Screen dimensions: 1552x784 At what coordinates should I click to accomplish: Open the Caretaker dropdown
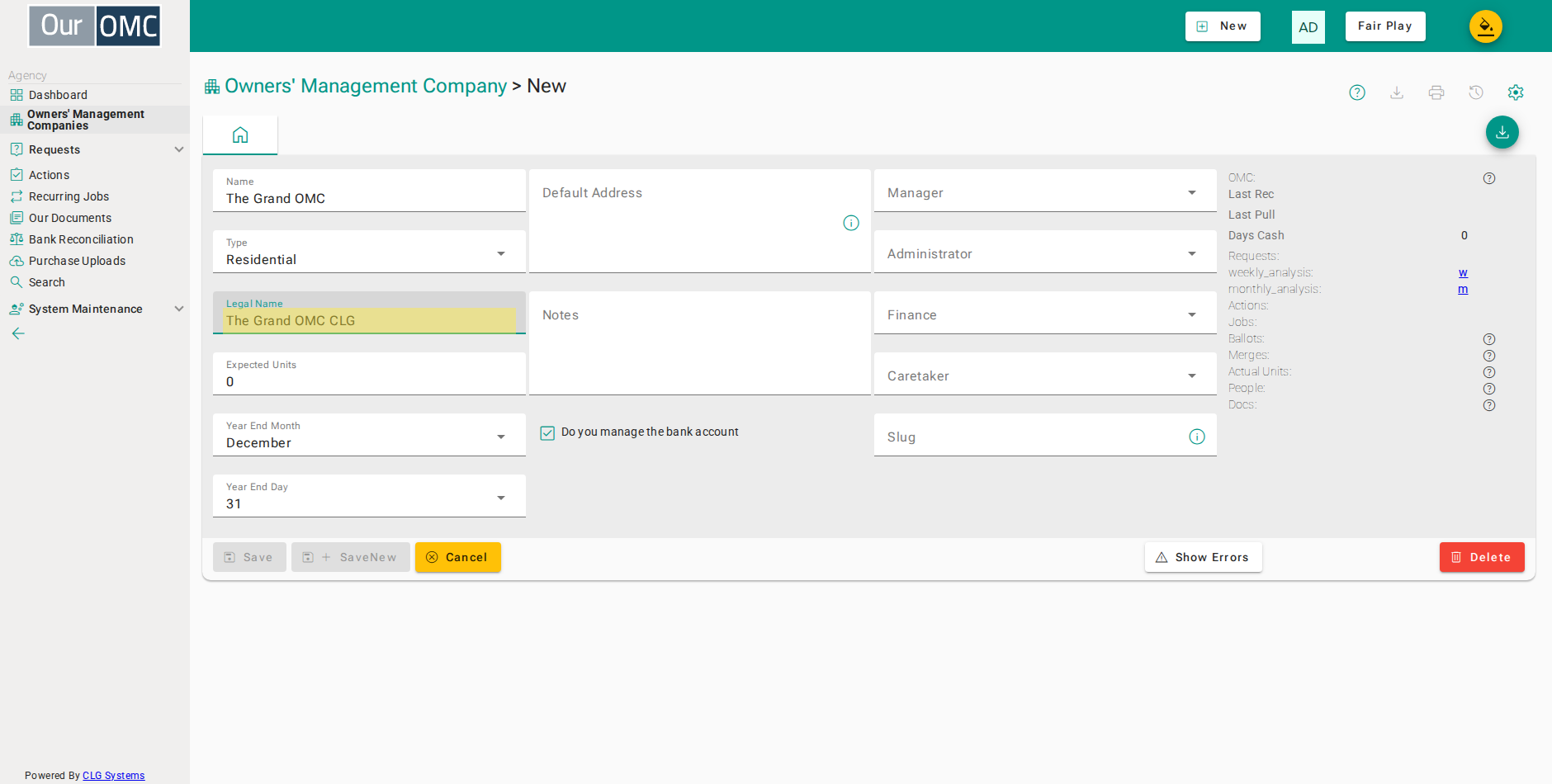tap(1045, 374)
